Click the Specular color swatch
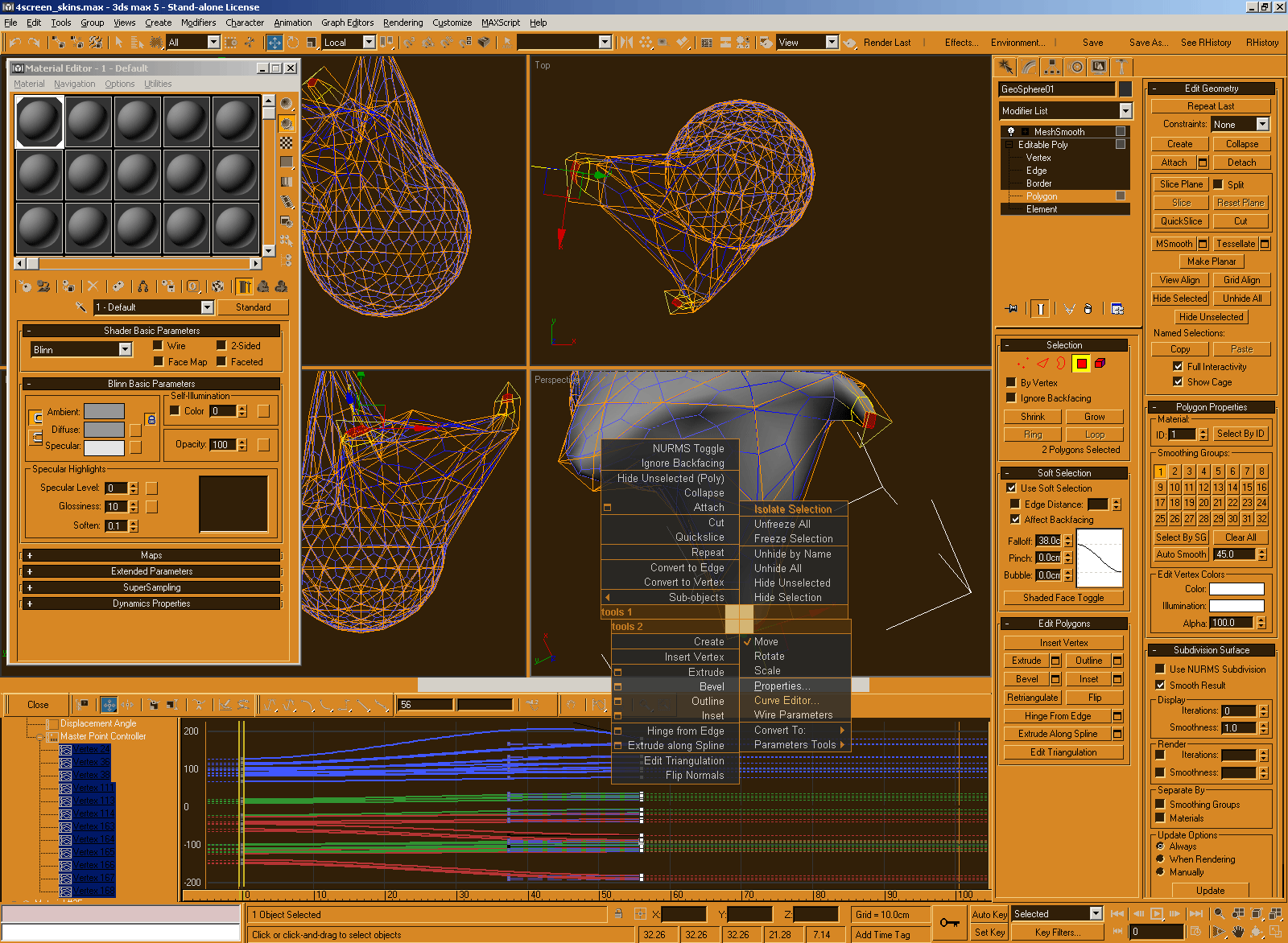This screenshot has width=1288, height=943. (x=104, y=447)
